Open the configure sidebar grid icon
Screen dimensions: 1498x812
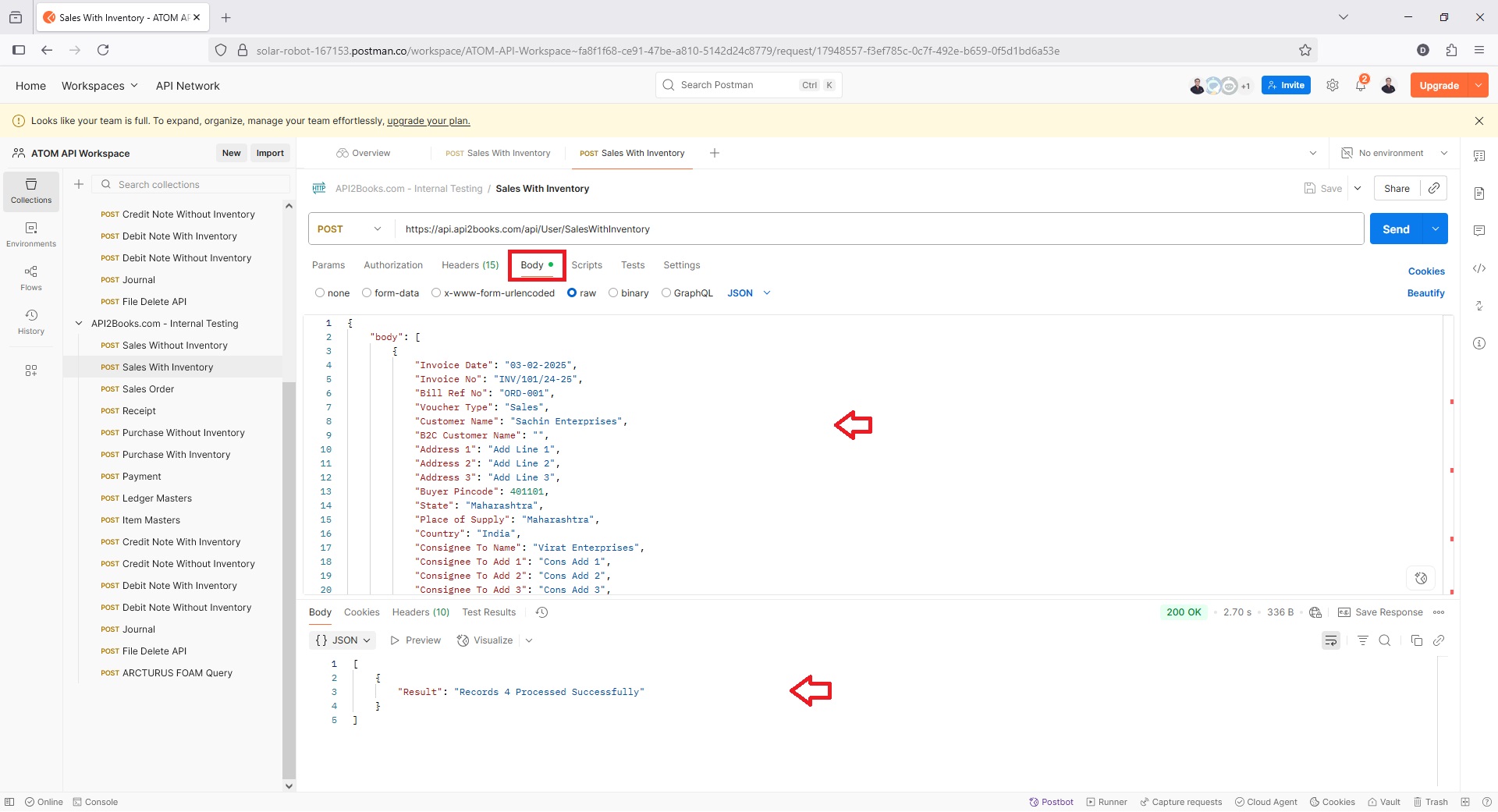pyautogui.click(x=31, y=371)
